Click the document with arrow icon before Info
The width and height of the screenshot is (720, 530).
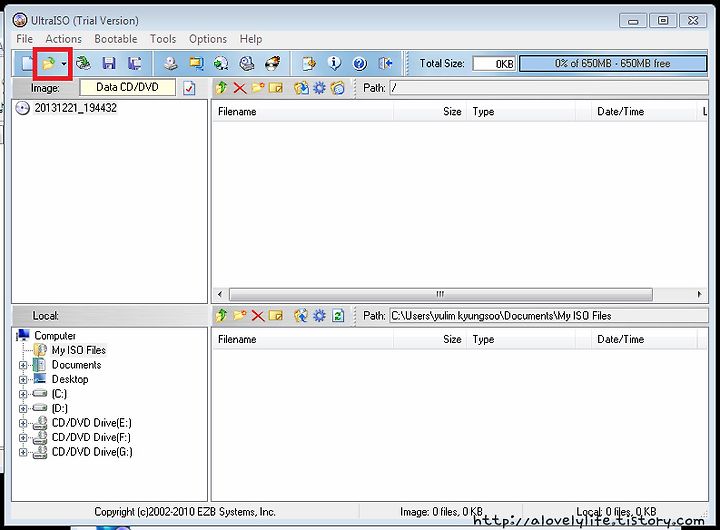click(309, 63)
